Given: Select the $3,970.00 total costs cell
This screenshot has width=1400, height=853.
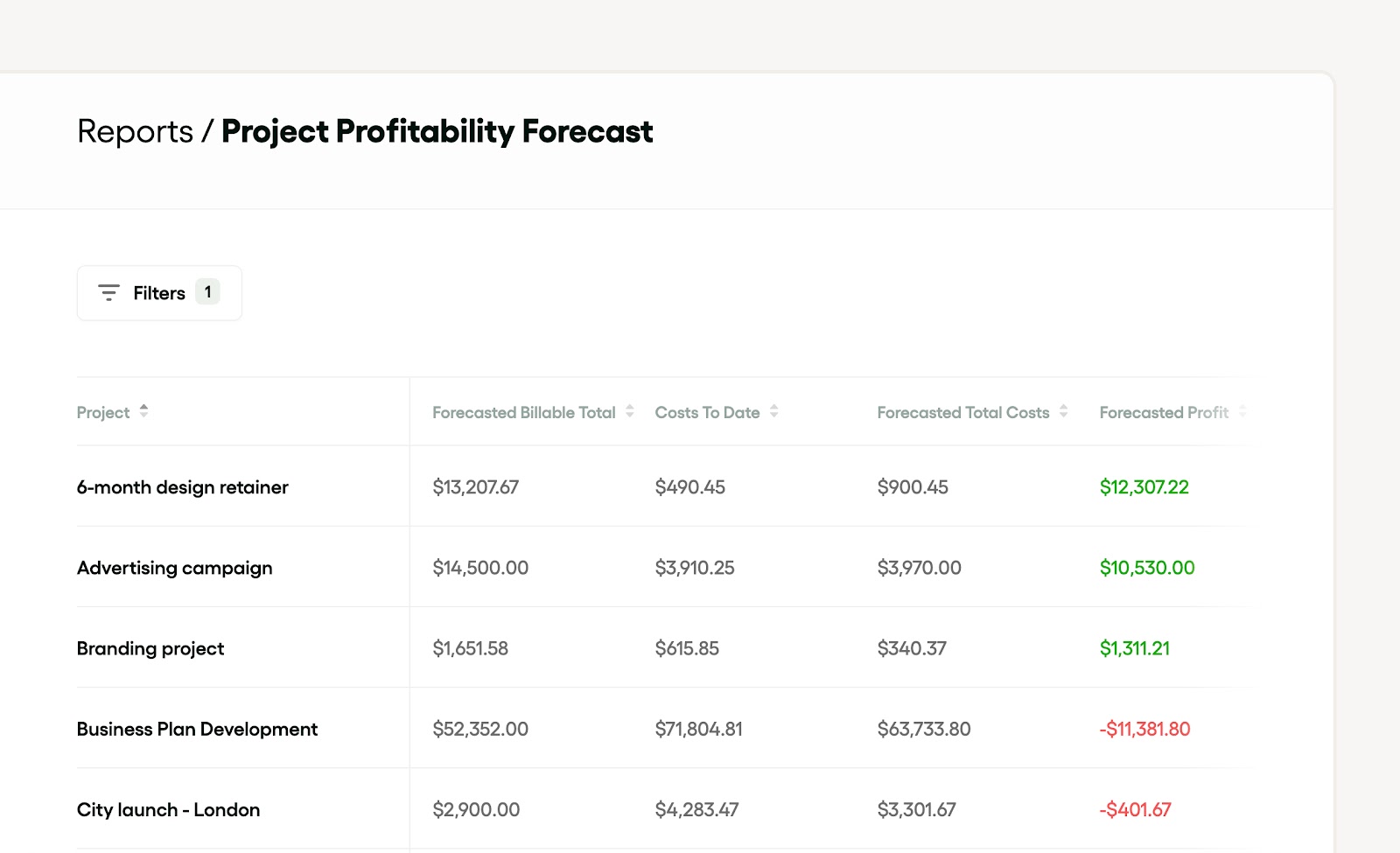Looking at the screenshot, I should pos(920,568).
